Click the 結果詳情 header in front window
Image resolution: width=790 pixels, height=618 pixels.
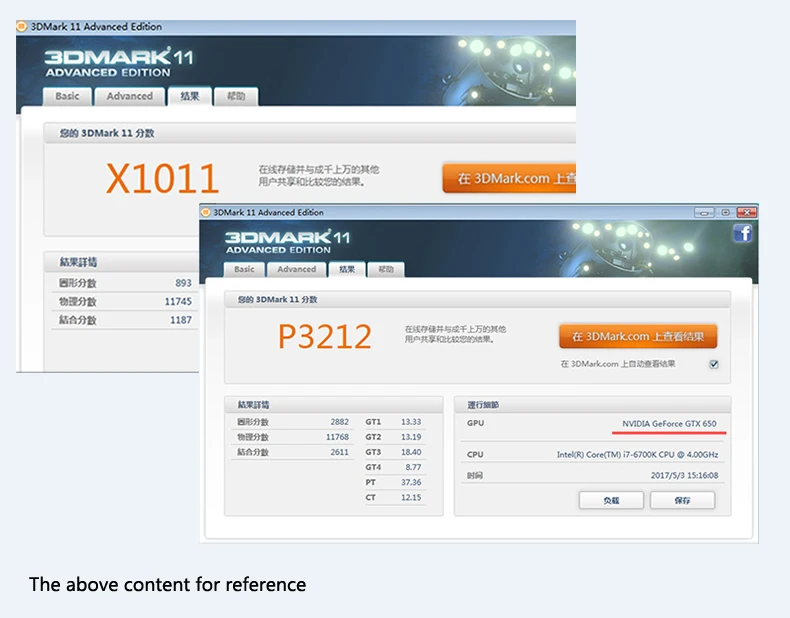tap(253, 404)
